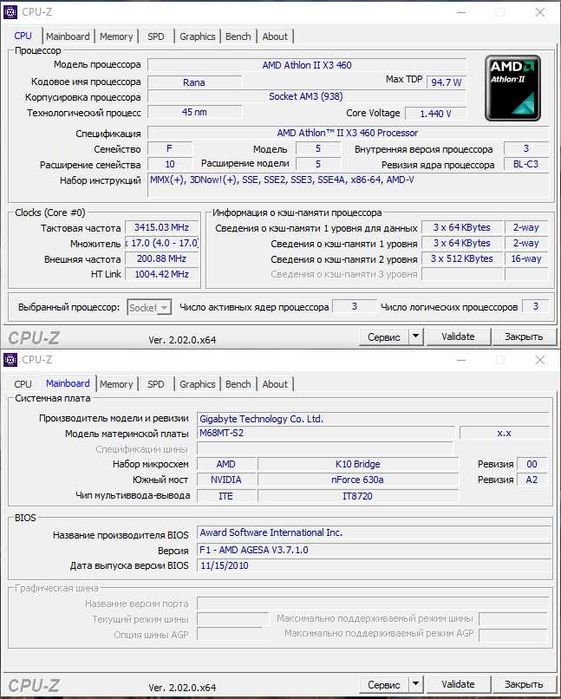The height and width of the screenshot is (699, 561).
Task: Click the AMD Athlon II logo image
Action: point(513,88)
